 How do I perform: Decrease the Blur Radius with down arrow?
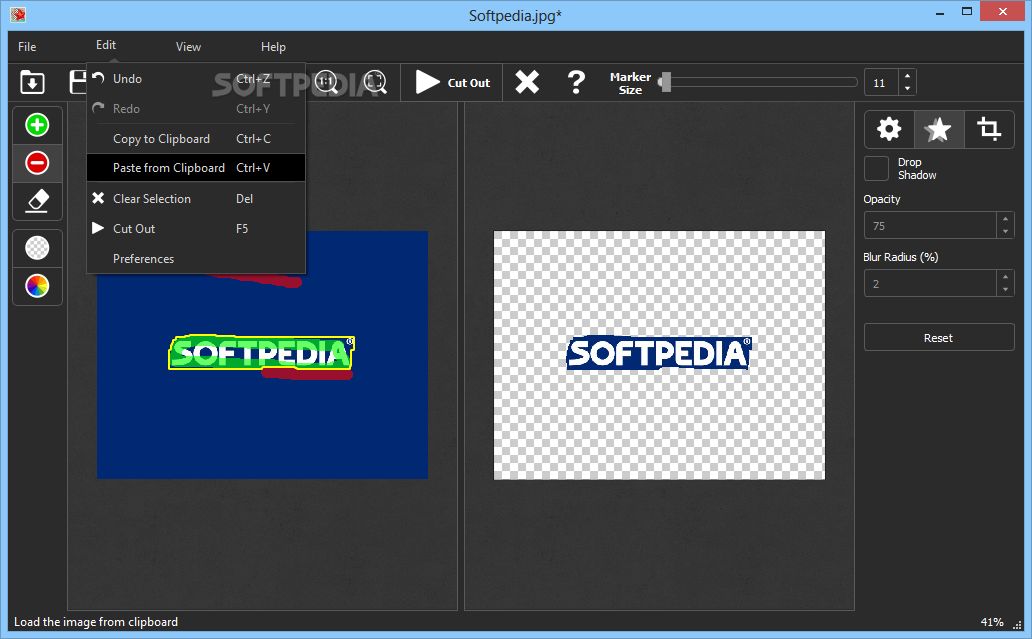[x=1005, y=290]
